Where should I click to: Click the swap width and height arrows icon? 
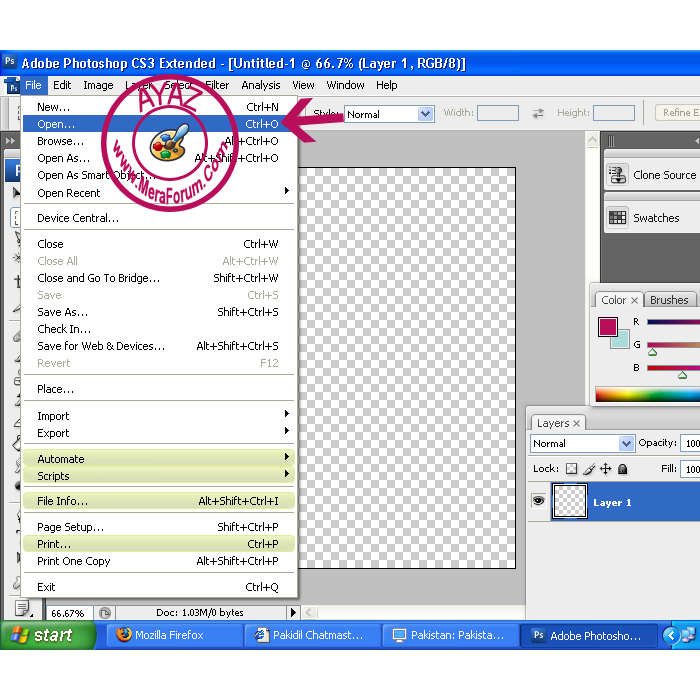(x=538, y=113)
